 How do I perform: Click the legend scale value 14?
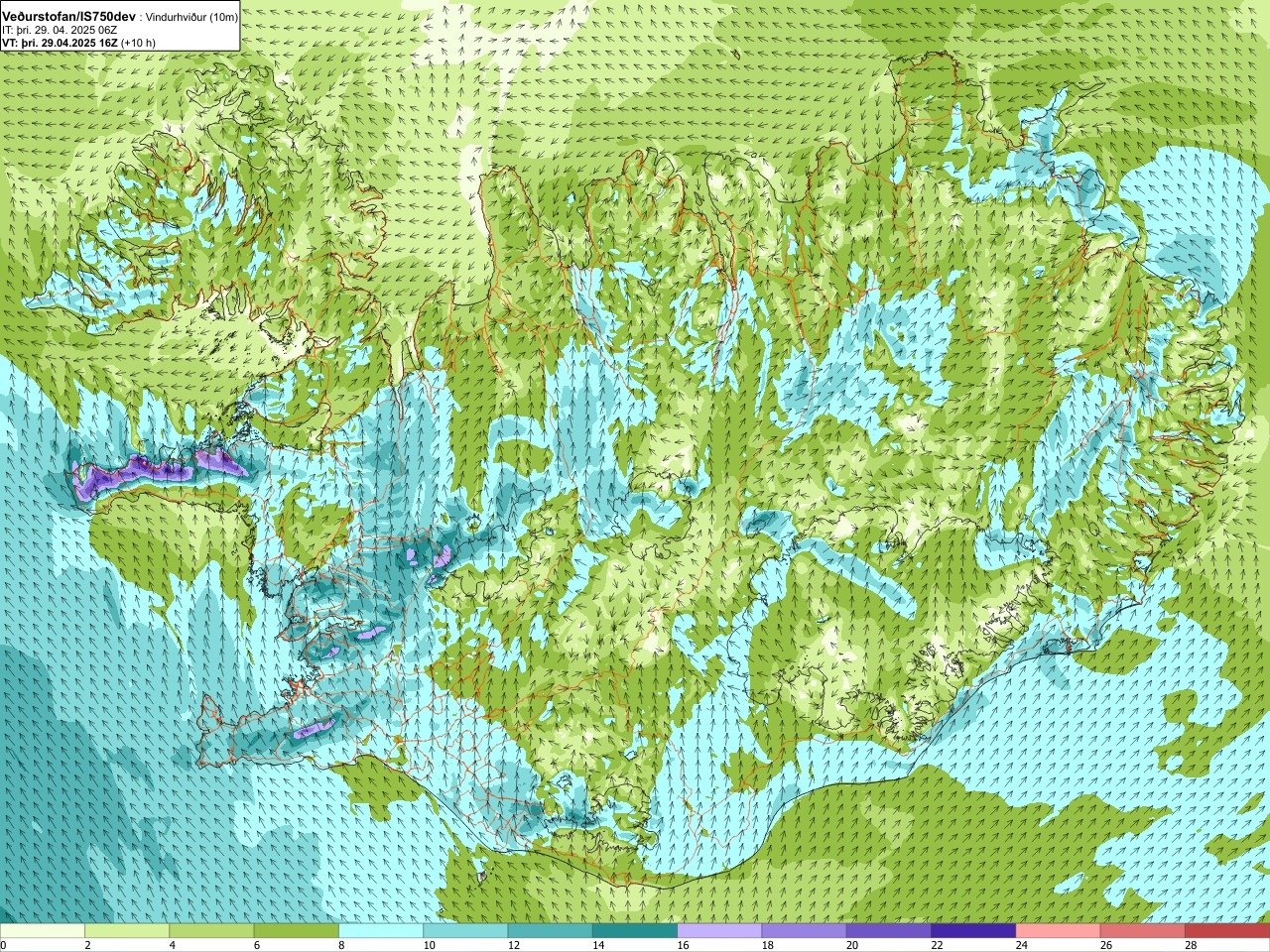tap(598, 945)
